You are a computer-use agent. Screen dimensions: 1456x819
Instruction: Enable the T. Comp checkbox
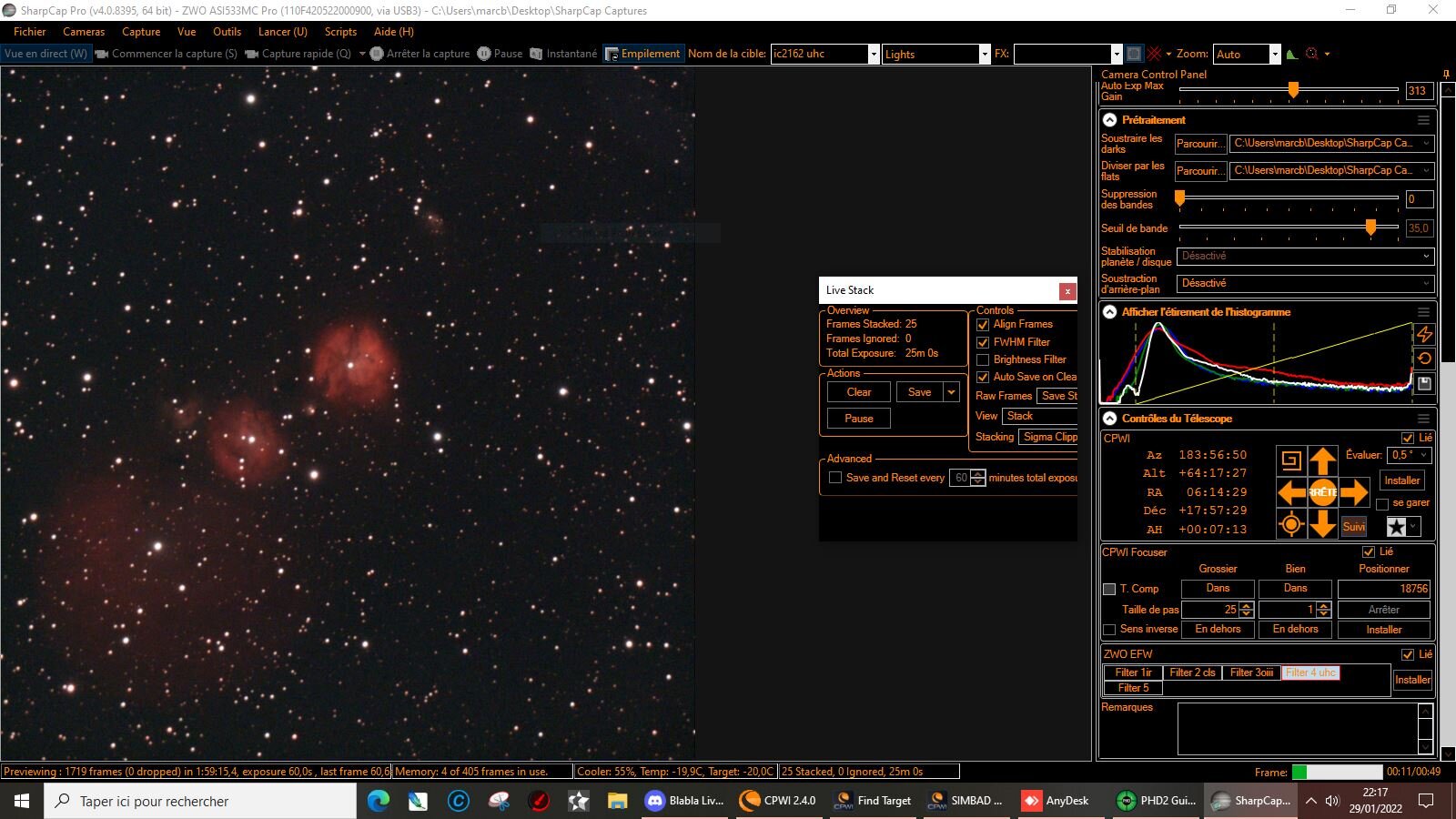click(1109, 590)
